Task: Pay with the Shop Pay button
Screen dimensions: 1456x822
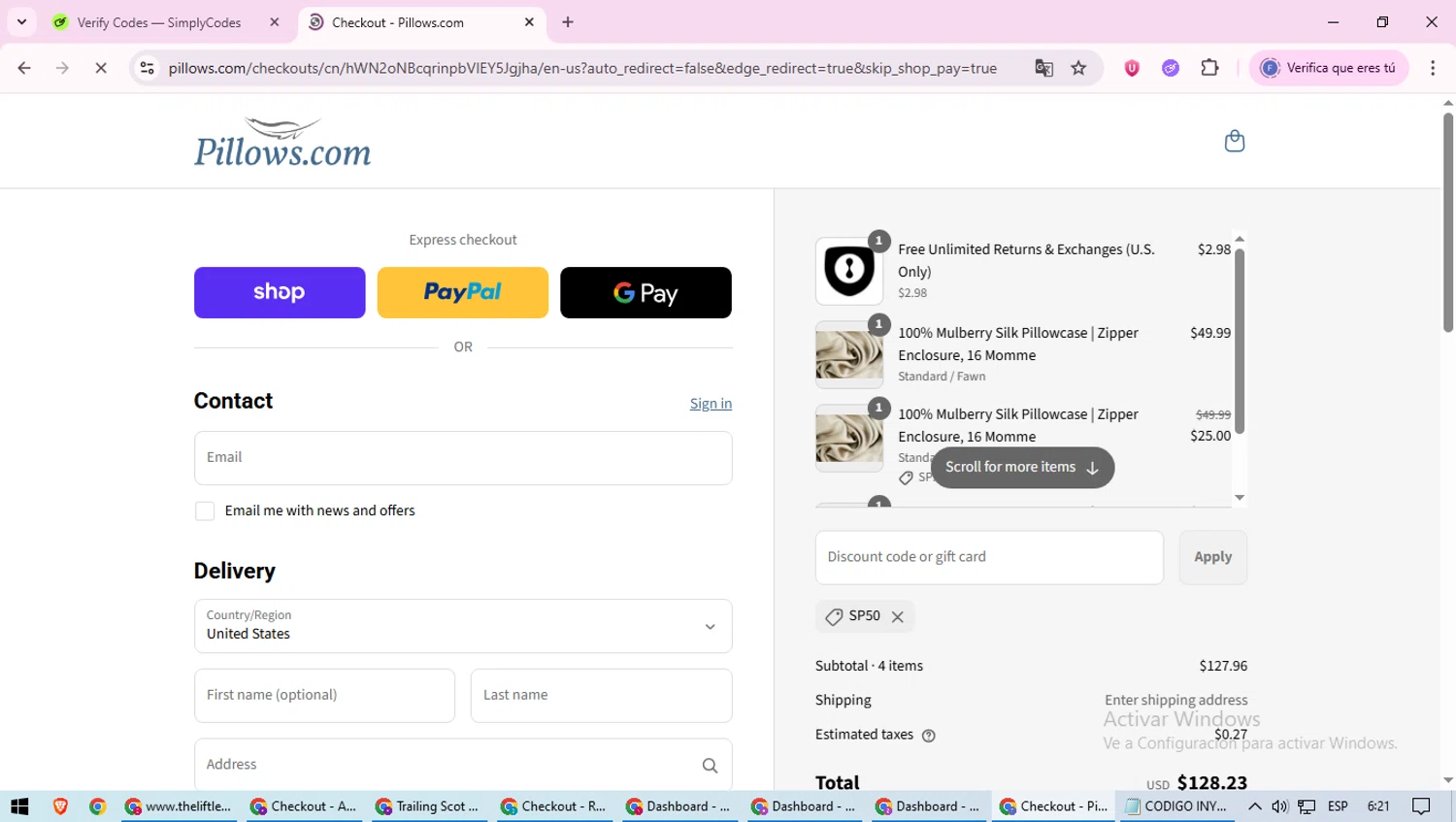Action: coord(280,292)
